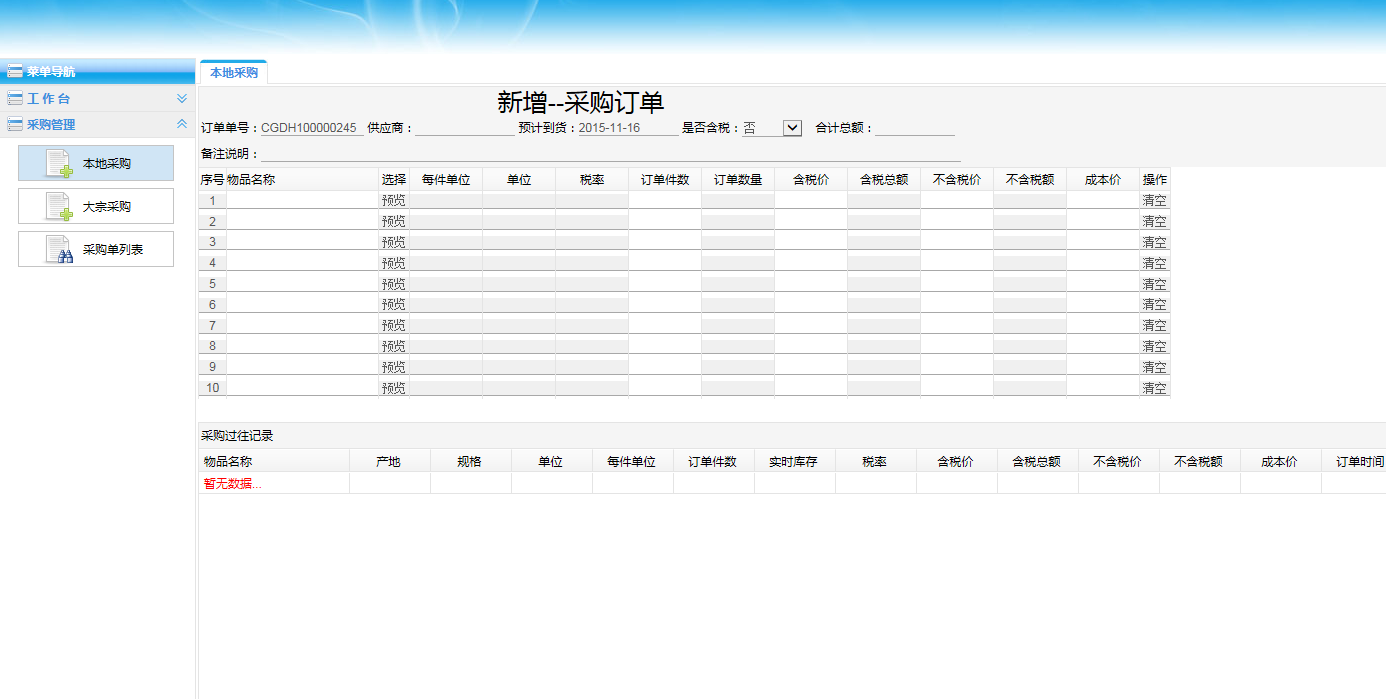Click the 成本价 cell in row 1

point(1103,200)
